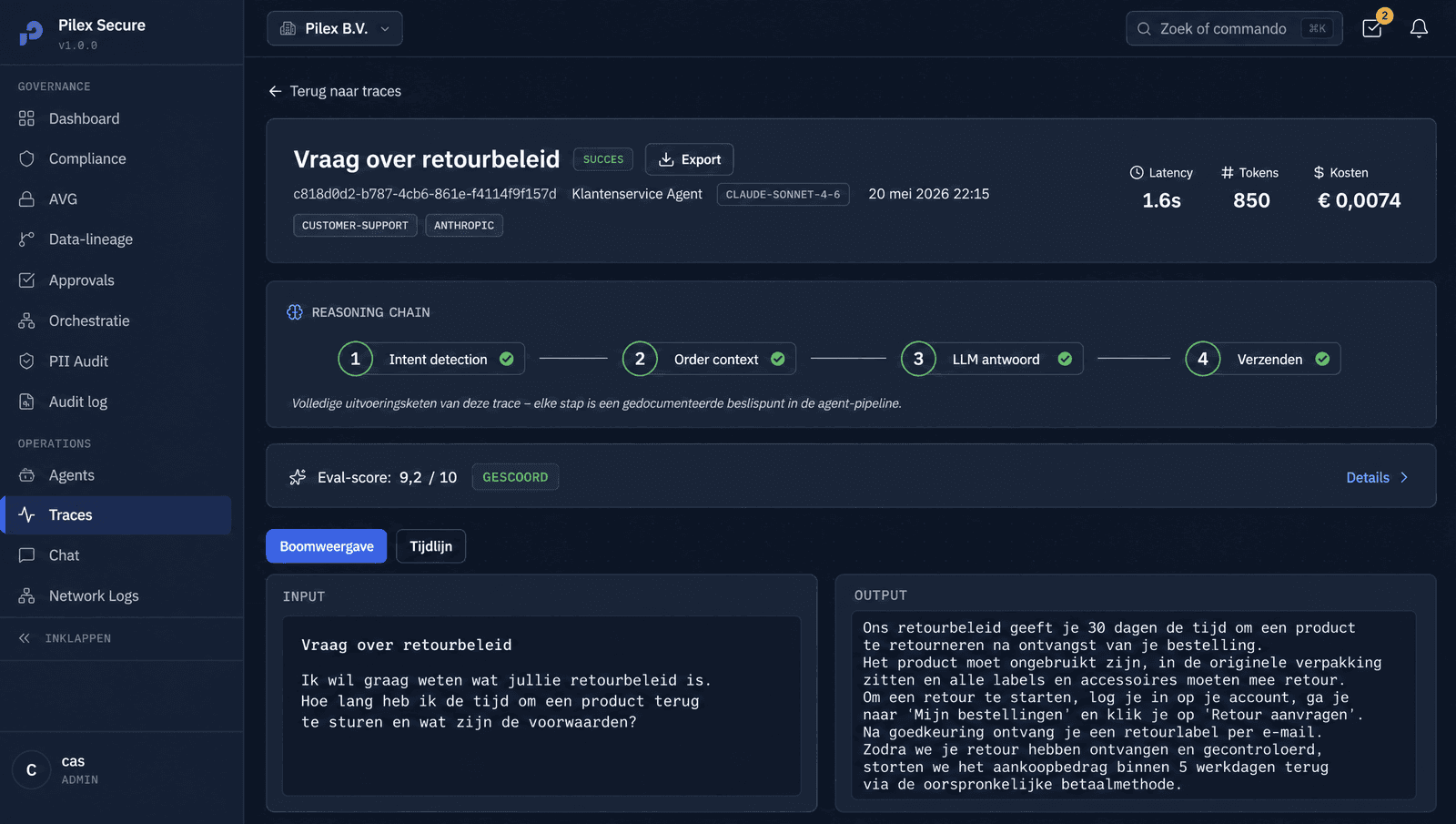
Task: Select step 2 Order context
Action: pos(709,359)
